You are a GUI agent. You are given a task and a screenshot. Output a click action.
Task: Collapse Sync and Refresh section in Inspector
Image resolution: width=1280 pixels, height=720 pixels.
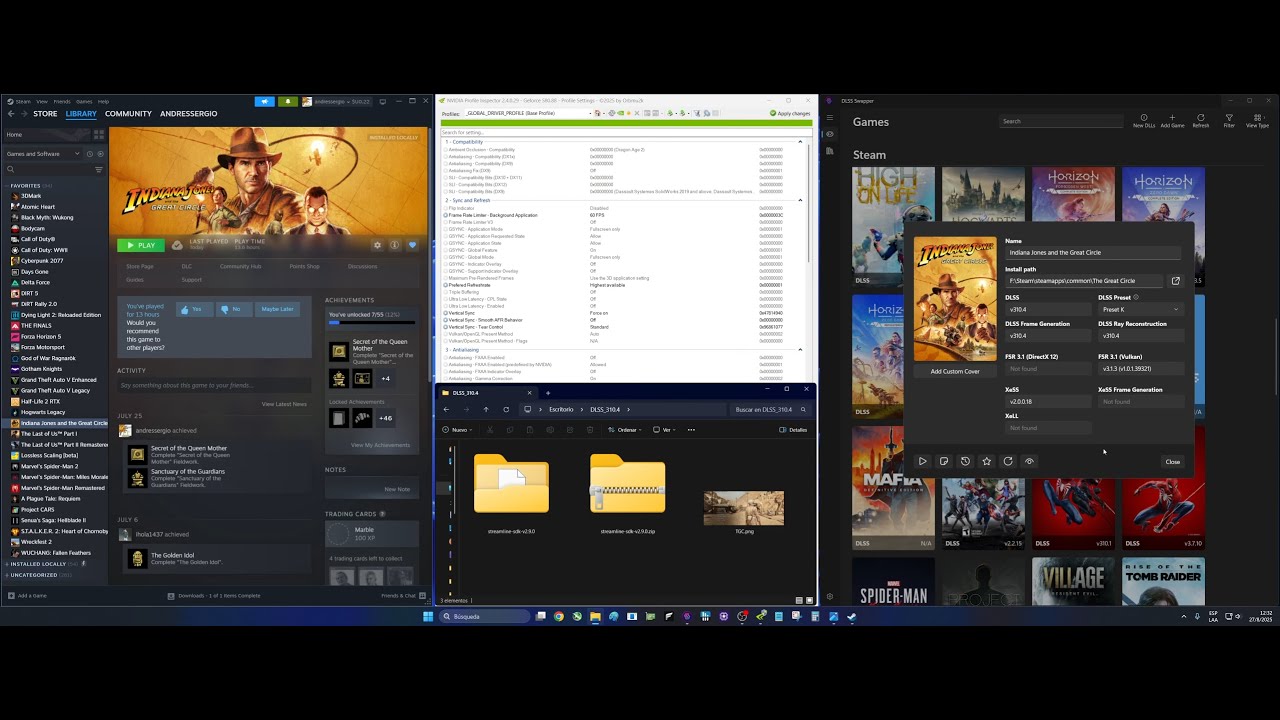click(800, 200)
